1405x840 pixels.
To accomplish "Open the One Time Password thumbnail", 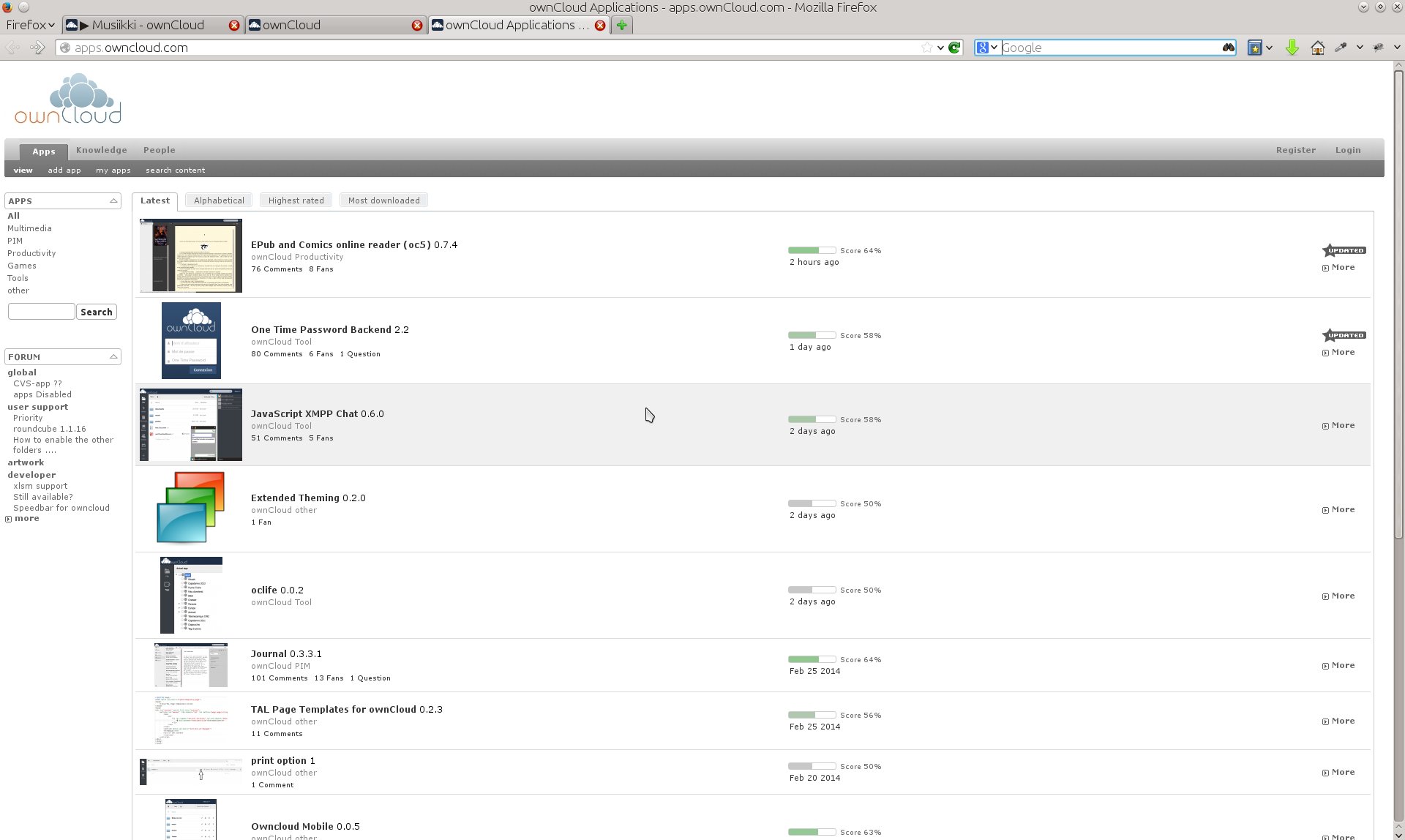I will pos(191,340).
